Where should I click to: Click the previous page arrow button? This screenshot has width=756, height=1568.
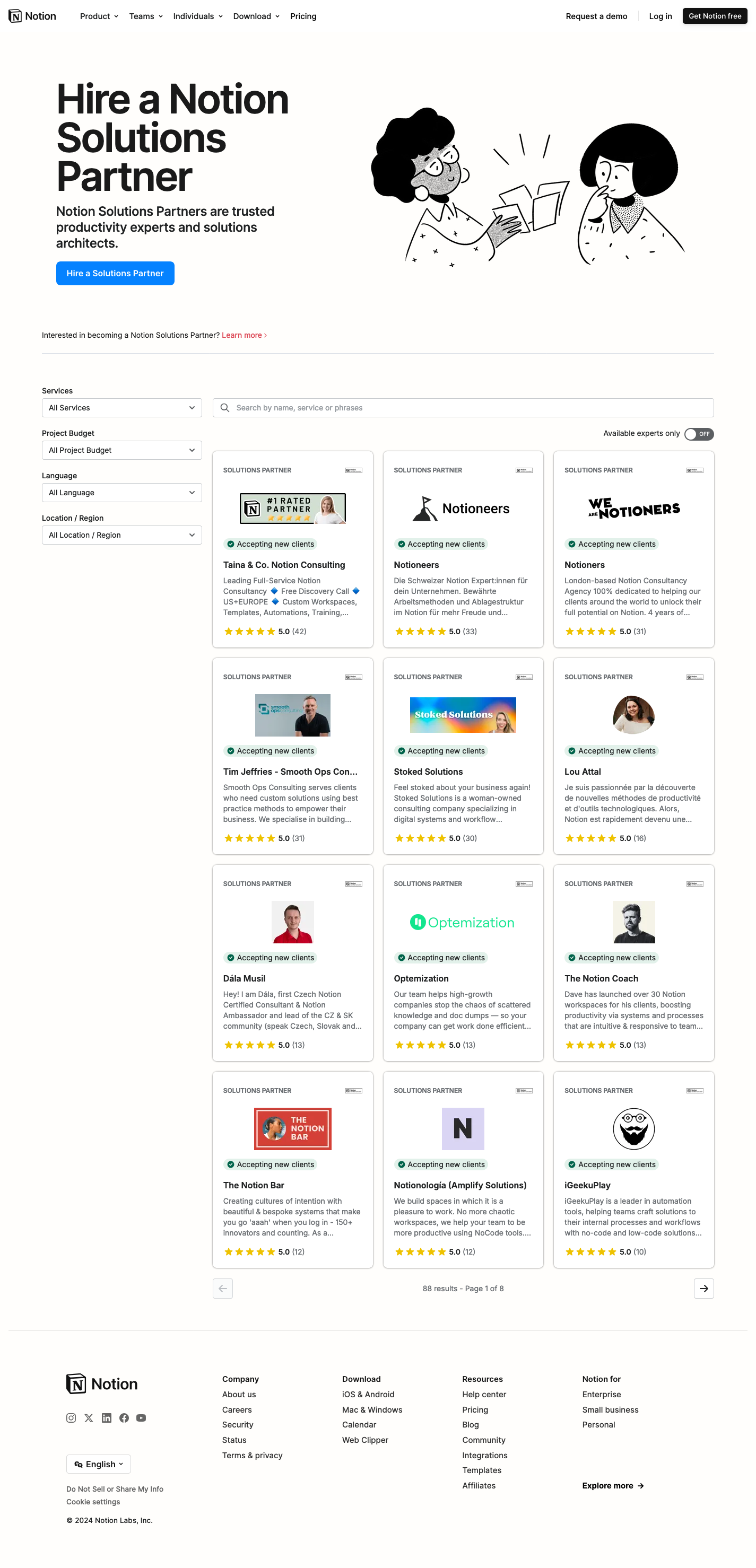(222, 1288)
